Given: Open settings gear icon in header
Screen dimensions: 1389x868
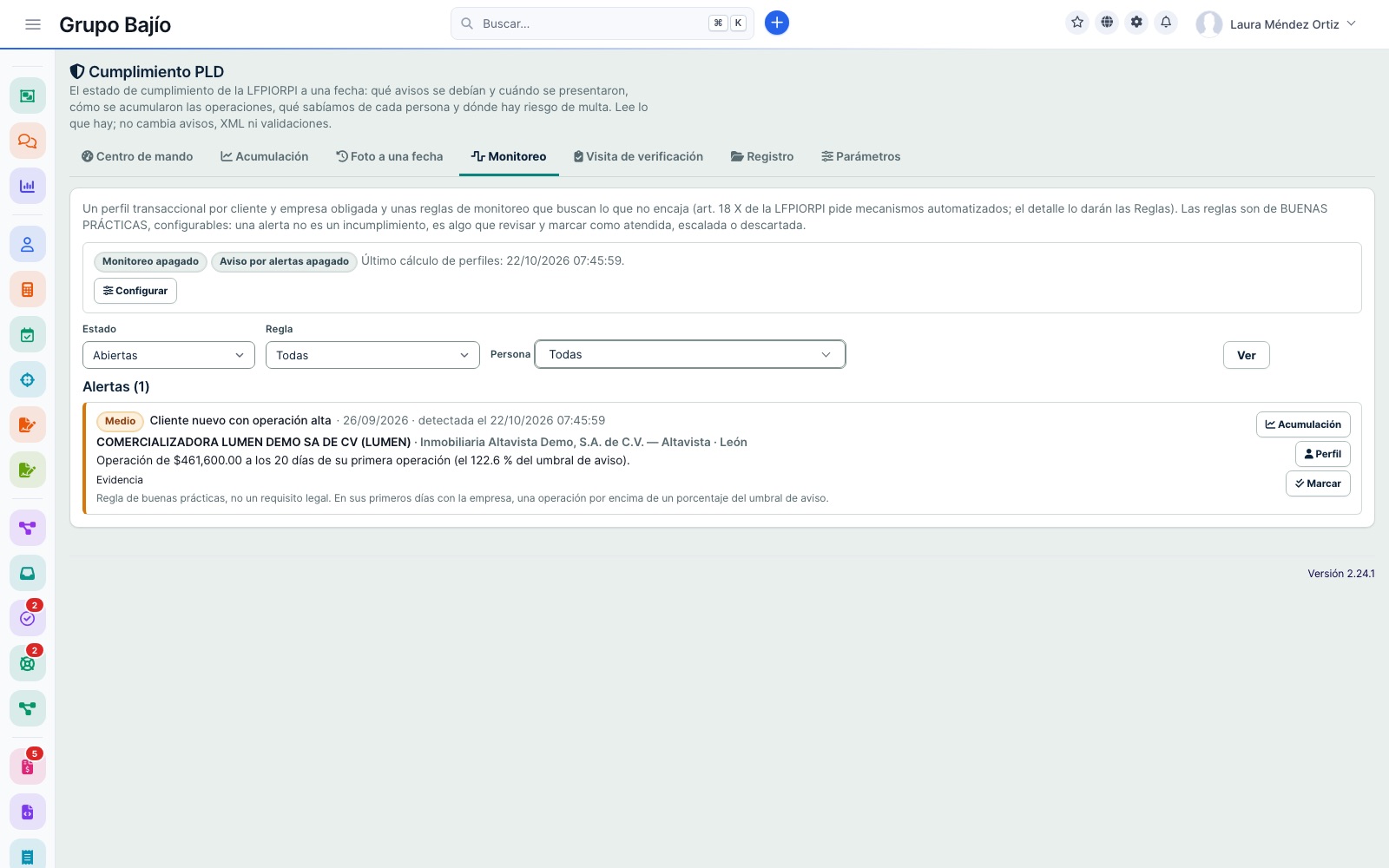Looking at the screenshot, I should tap(1136, 23).
